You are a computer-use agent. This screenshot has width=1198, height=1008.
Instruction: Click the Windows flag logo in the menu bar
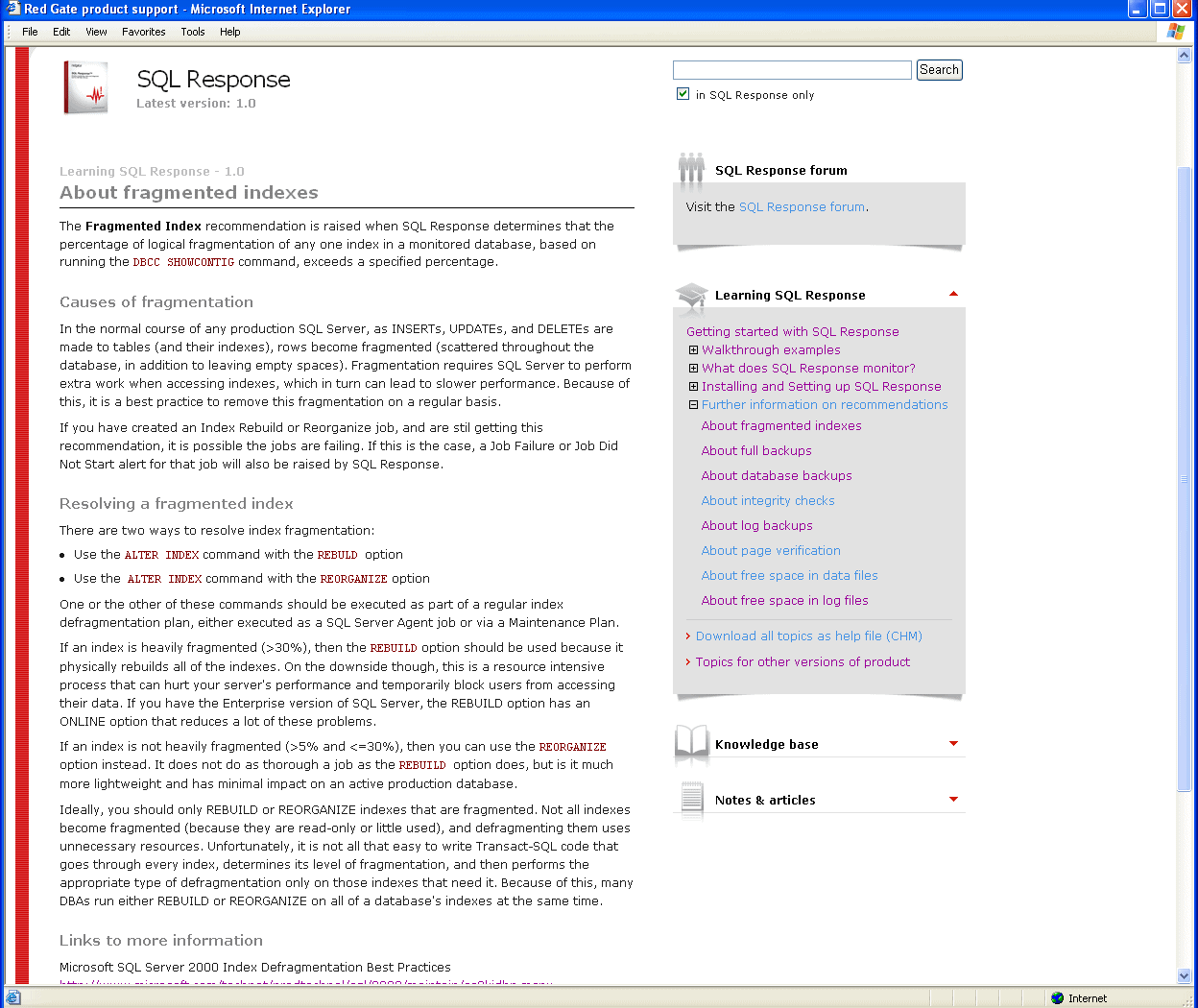coord(1176,32)
